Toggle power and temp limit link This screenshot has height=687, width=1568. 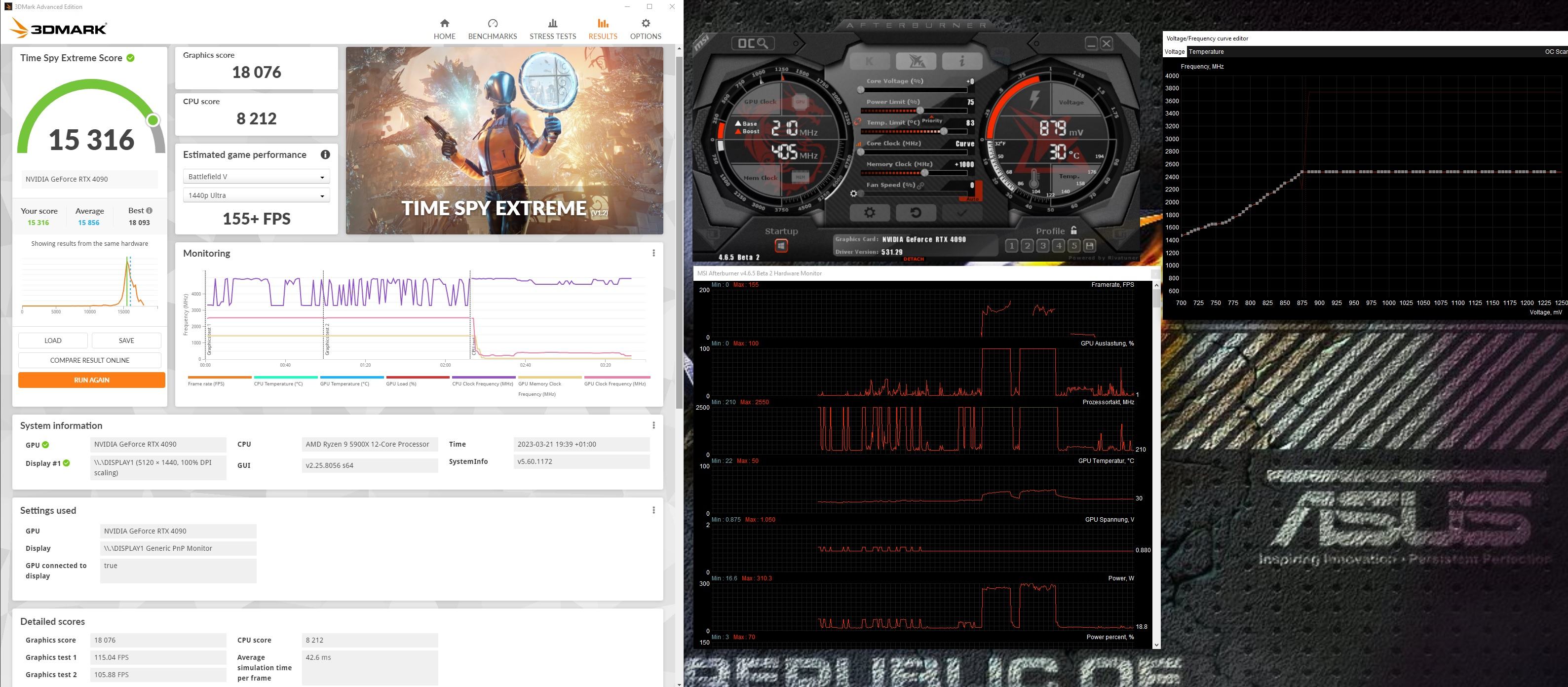857,122
